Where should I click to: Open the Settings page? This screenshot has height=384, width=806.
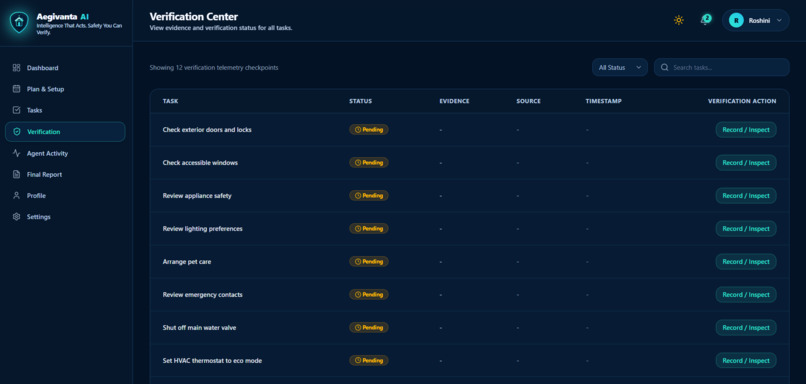[65, 216]
